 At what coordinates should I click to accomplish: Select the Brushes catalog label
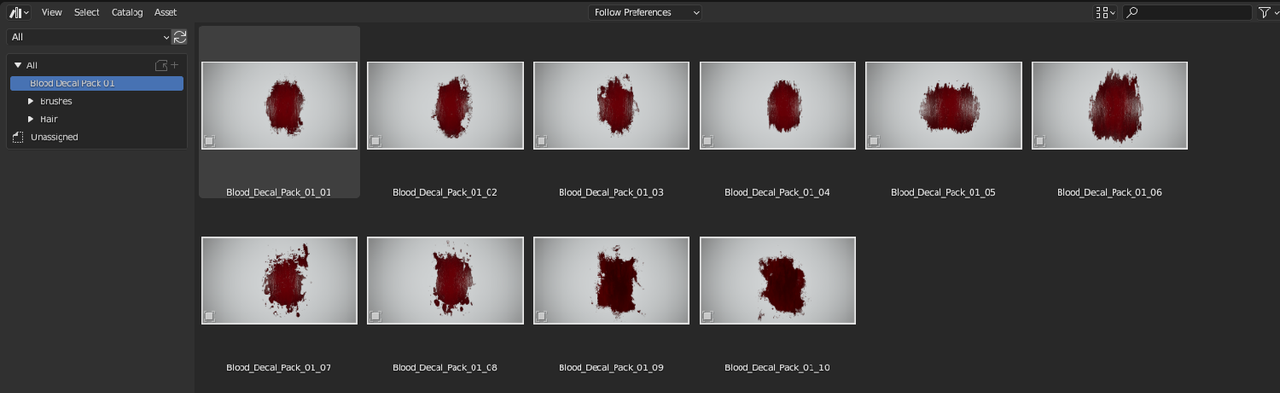pos(56,101)
